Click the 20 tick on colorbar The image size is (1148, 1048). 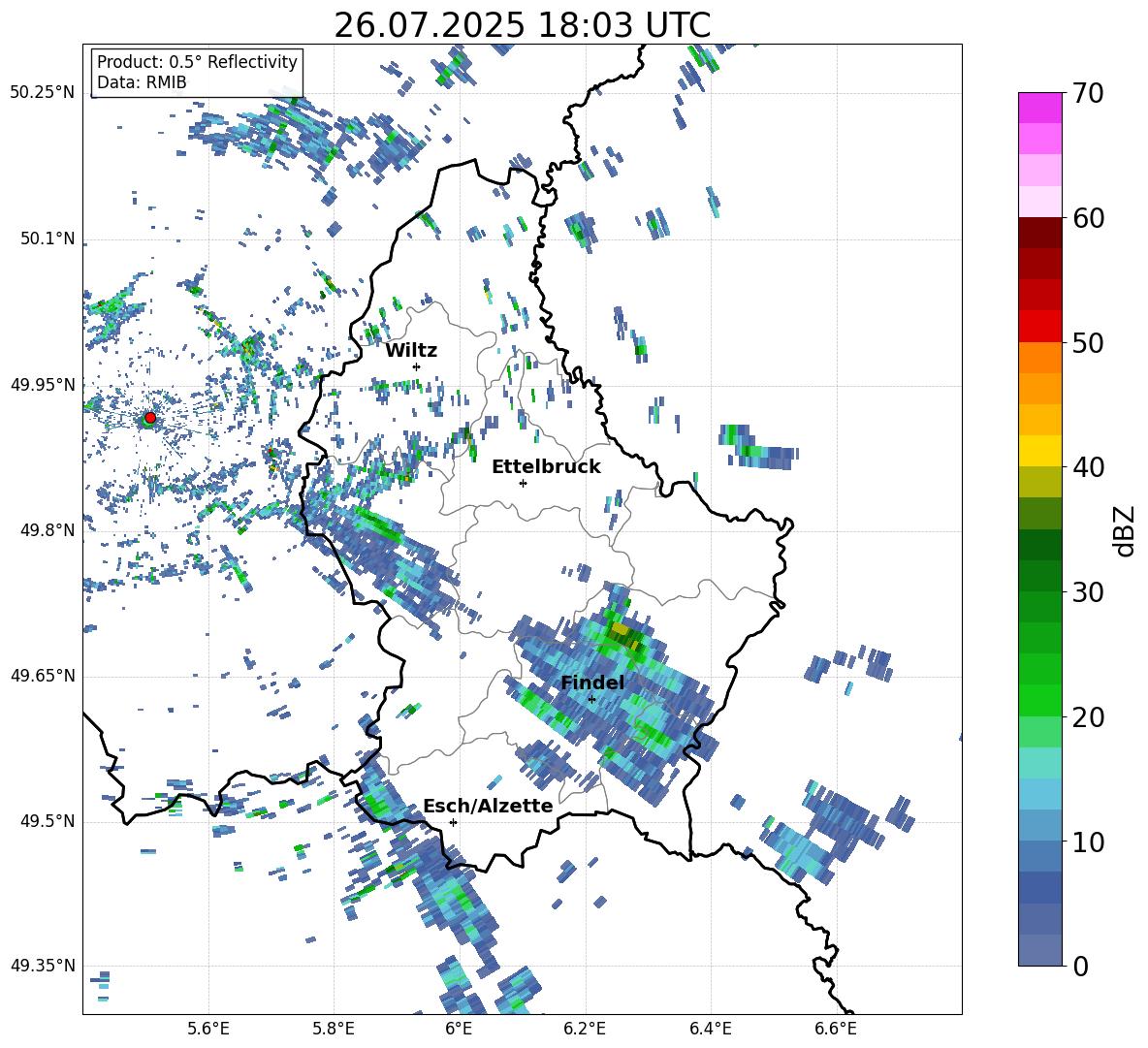(x=1088, y=716)
